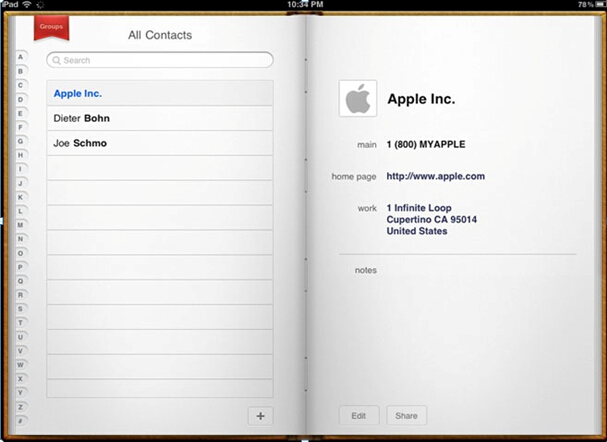Tap the battery indicator in status bar
This screenshot has width=607, height=442.
600,5
